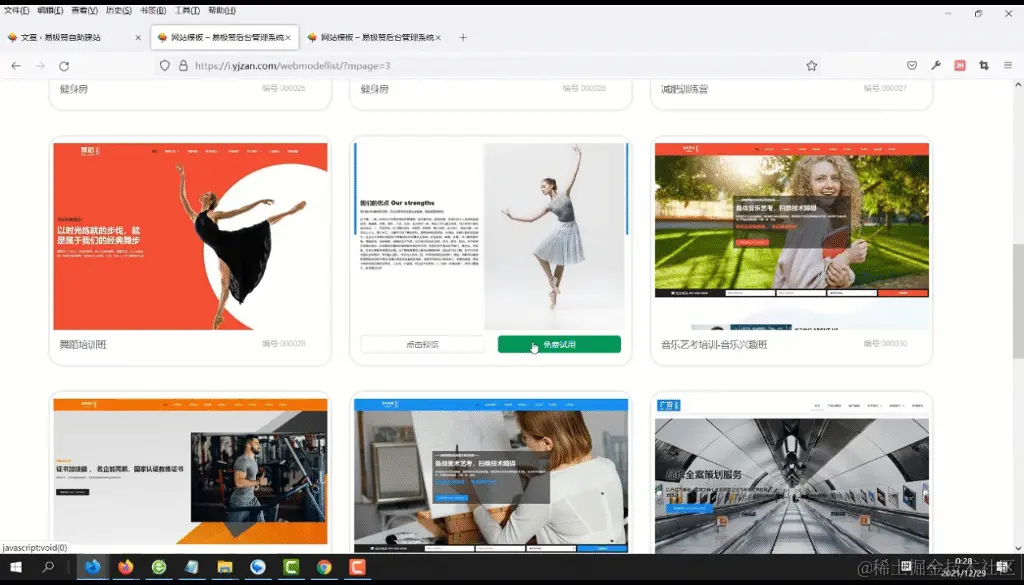Close the 文章 - 易极赞自助建站 tab
This screenshot has width=1024, height=585.
(x=138, y=38)
